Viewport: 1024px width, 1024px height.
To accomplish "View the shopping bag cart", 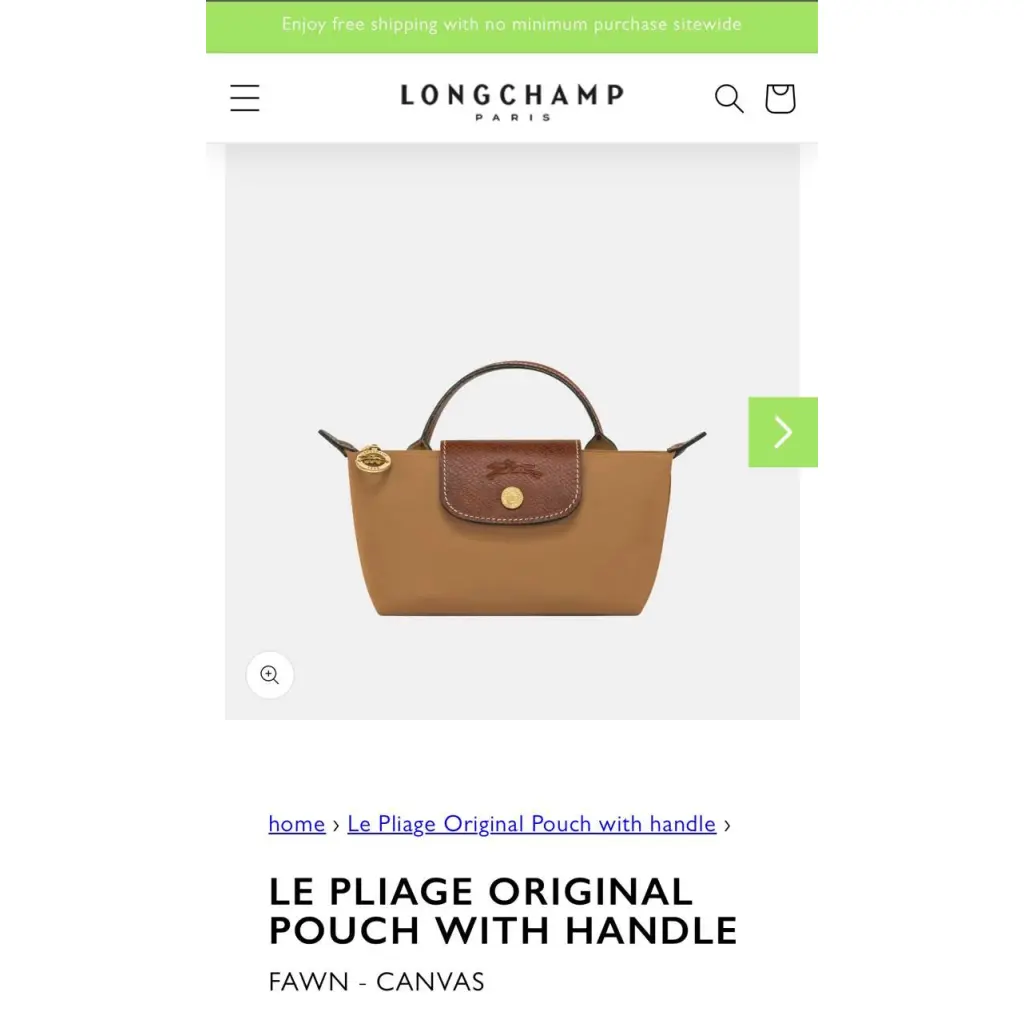I will coord(780,99).
